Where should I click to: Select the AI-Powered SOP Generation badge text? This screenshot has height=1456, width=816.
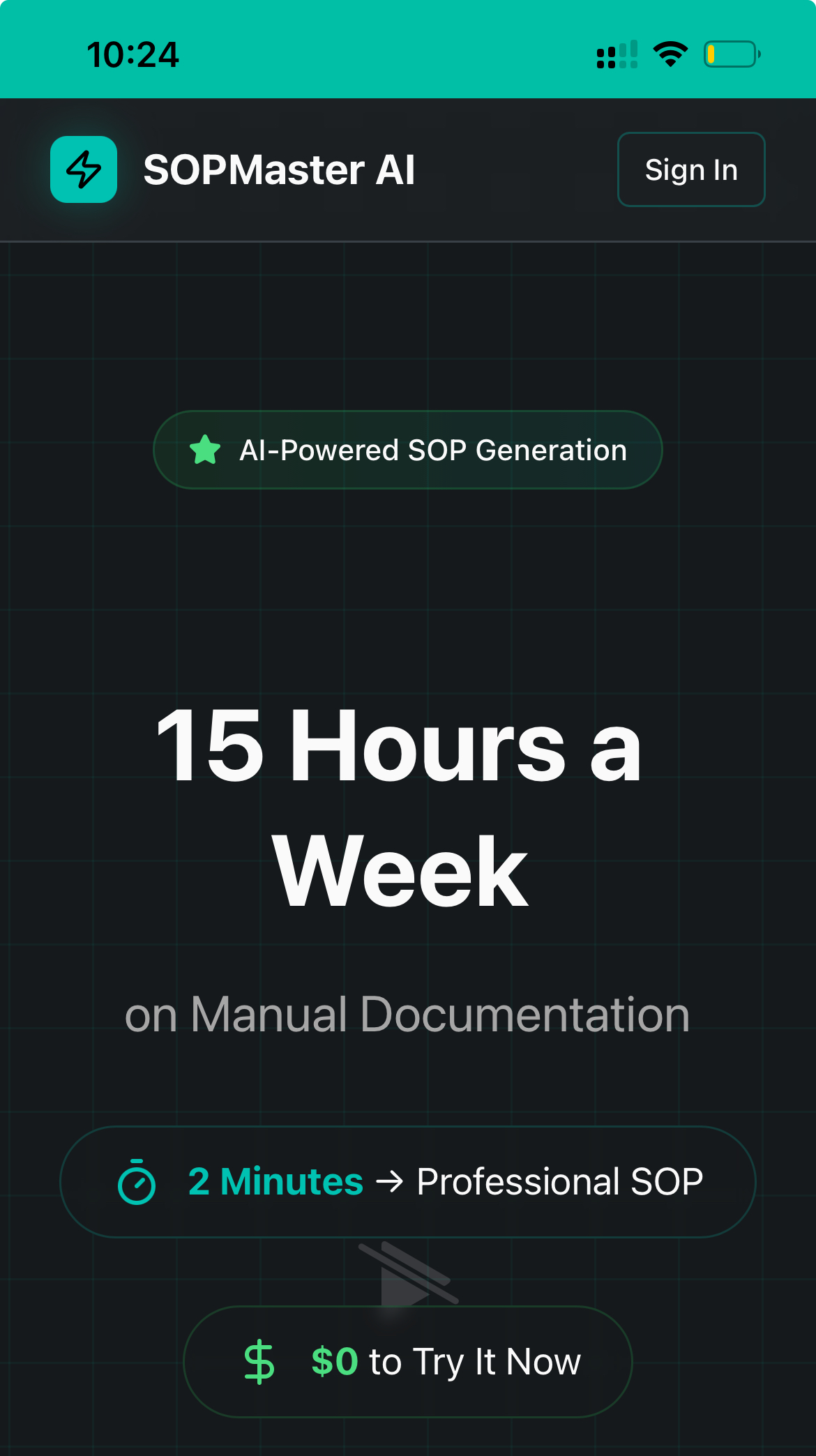coord(433,450)
